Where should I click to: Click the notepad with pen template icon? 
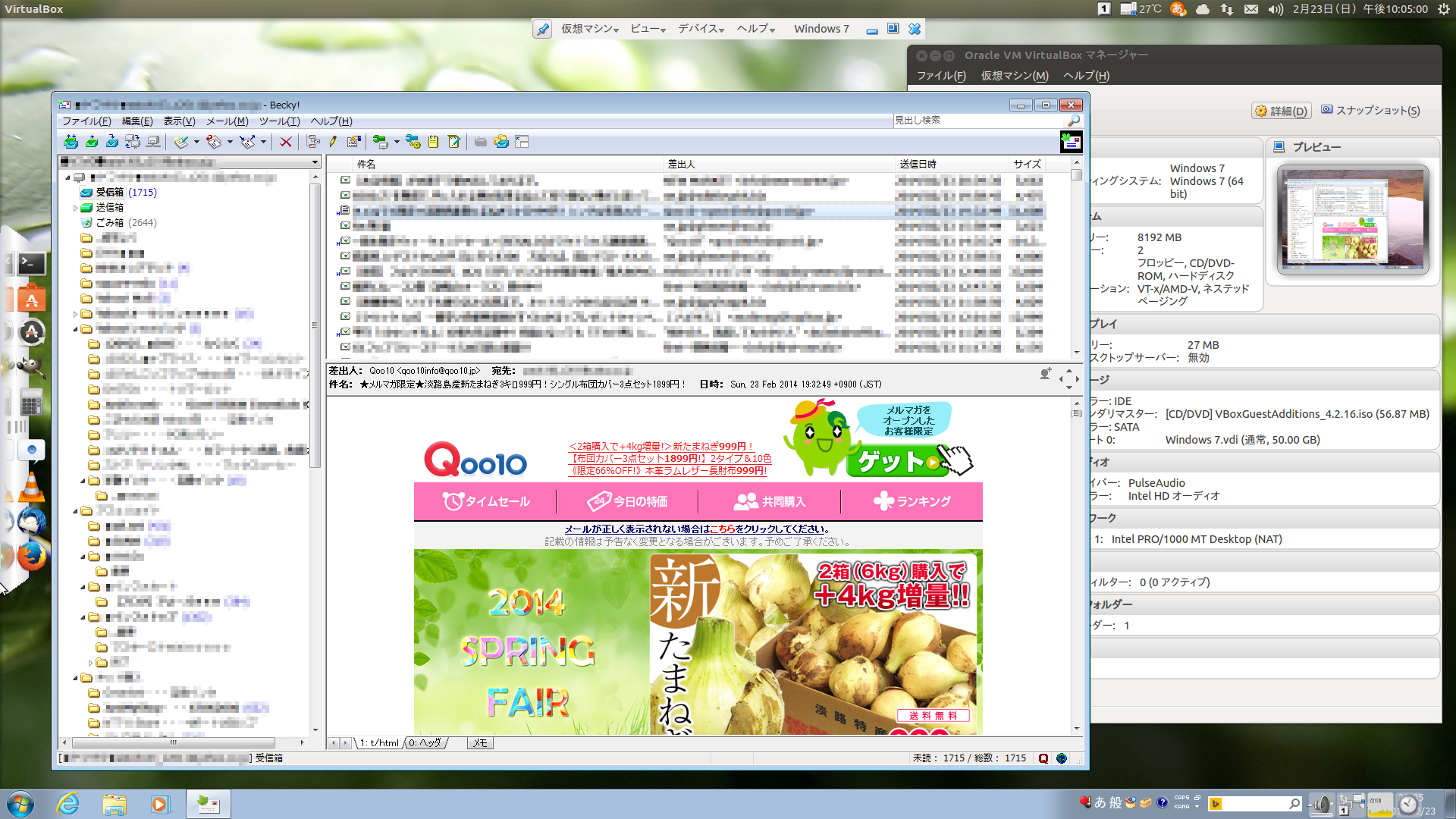click(454, 142)
